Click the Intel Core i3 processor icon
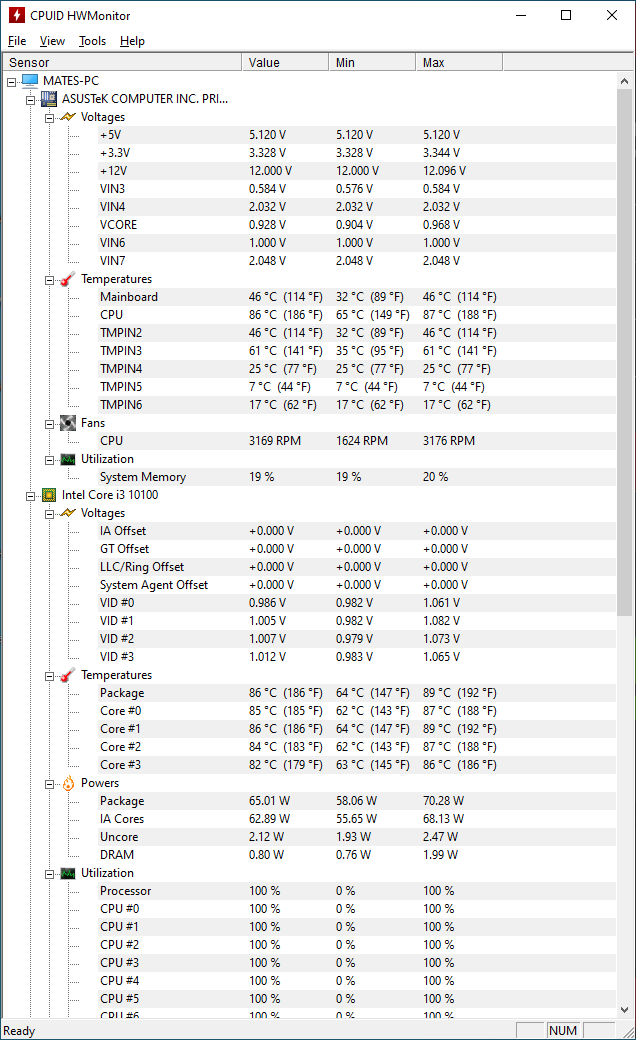This screenshot has height=1040, width=636. coord(48,495)
